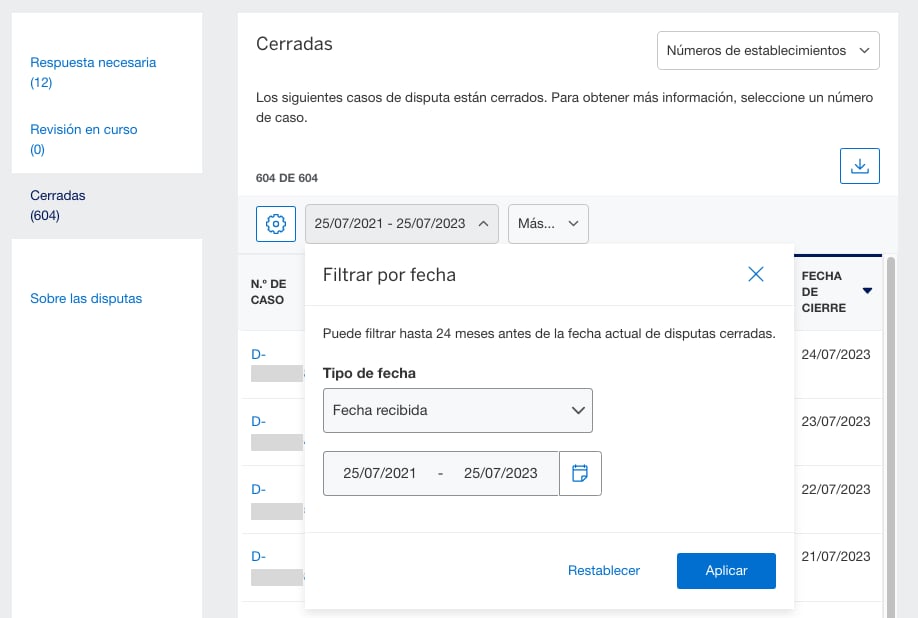918x618 pixels.
Task: Click the download icon button
Action: coord(859,166)
